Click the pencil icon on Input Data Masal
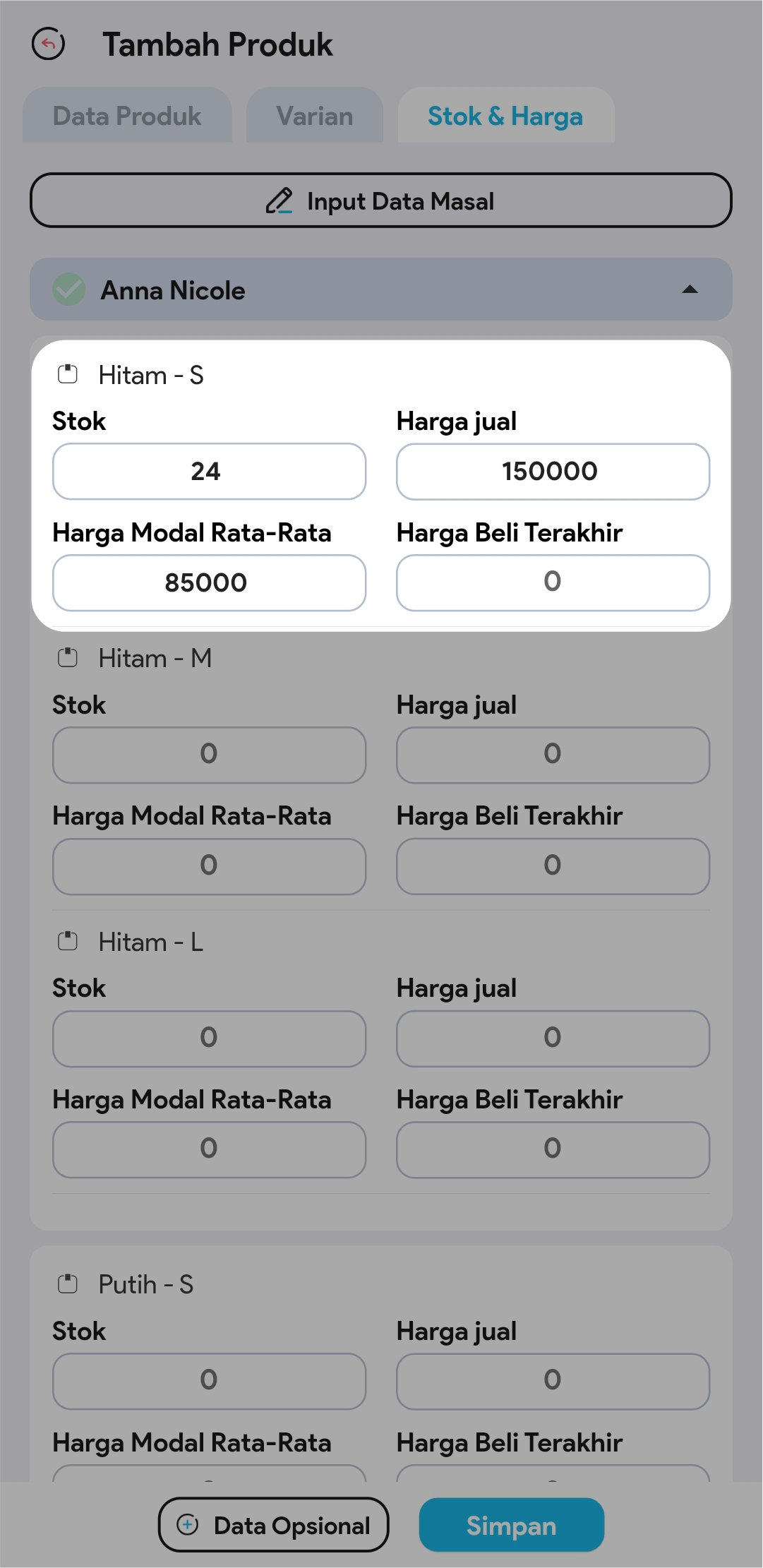 tap(279, 201)
